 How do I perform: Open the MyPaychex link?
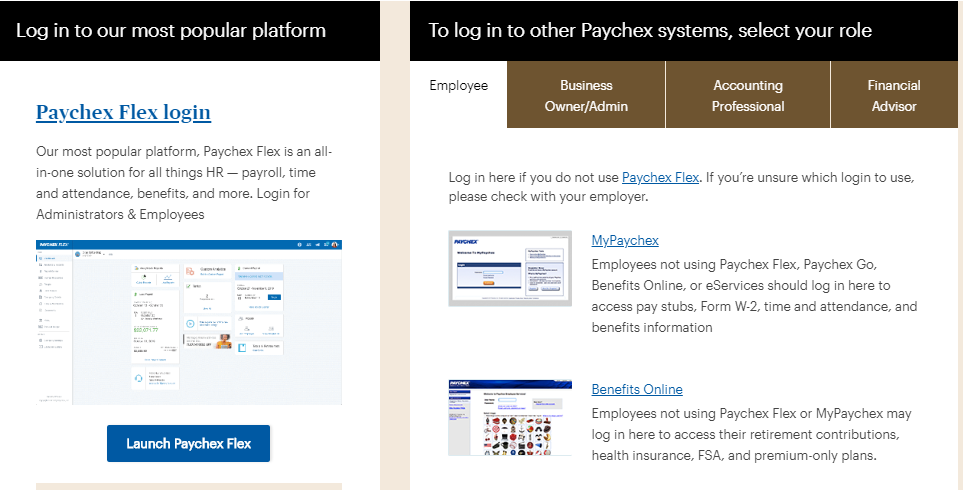[x=625, y=240]
